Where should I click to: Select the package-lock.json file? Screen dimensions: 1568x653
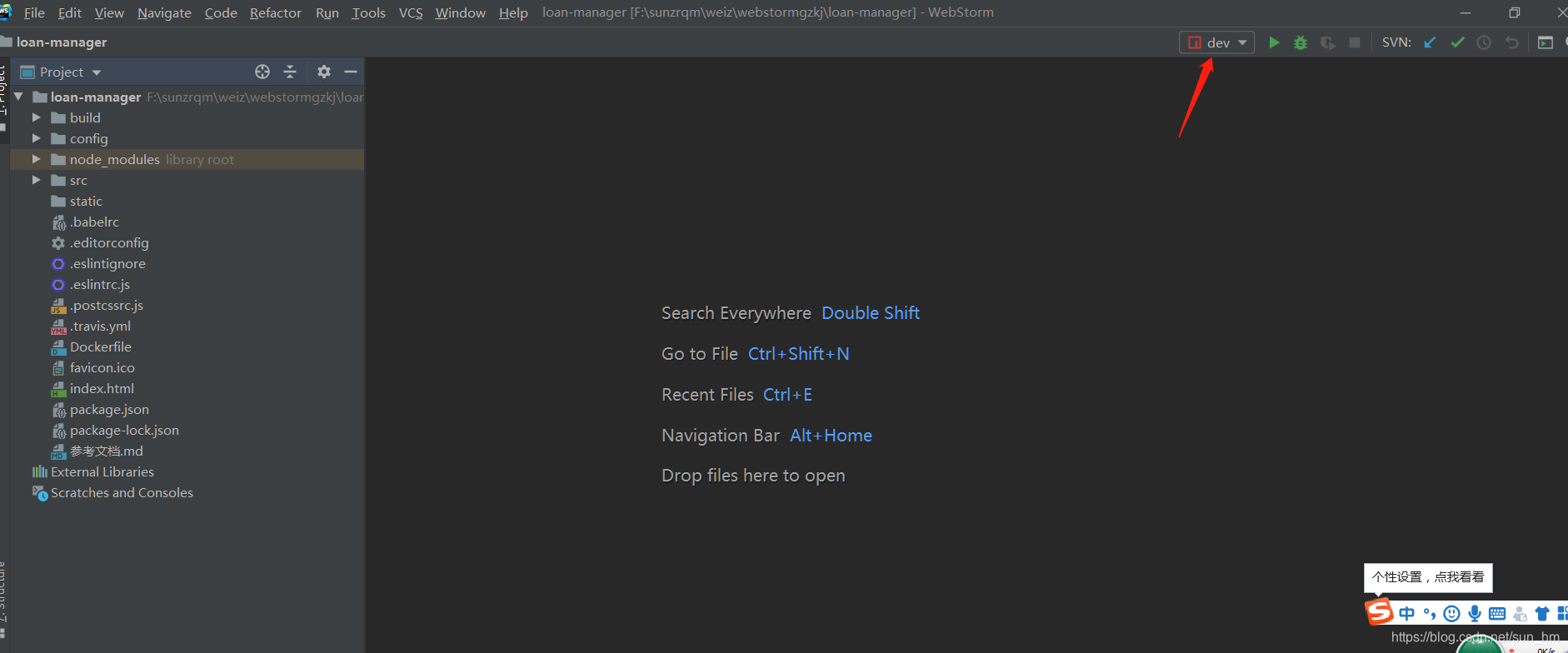(115, 431)
